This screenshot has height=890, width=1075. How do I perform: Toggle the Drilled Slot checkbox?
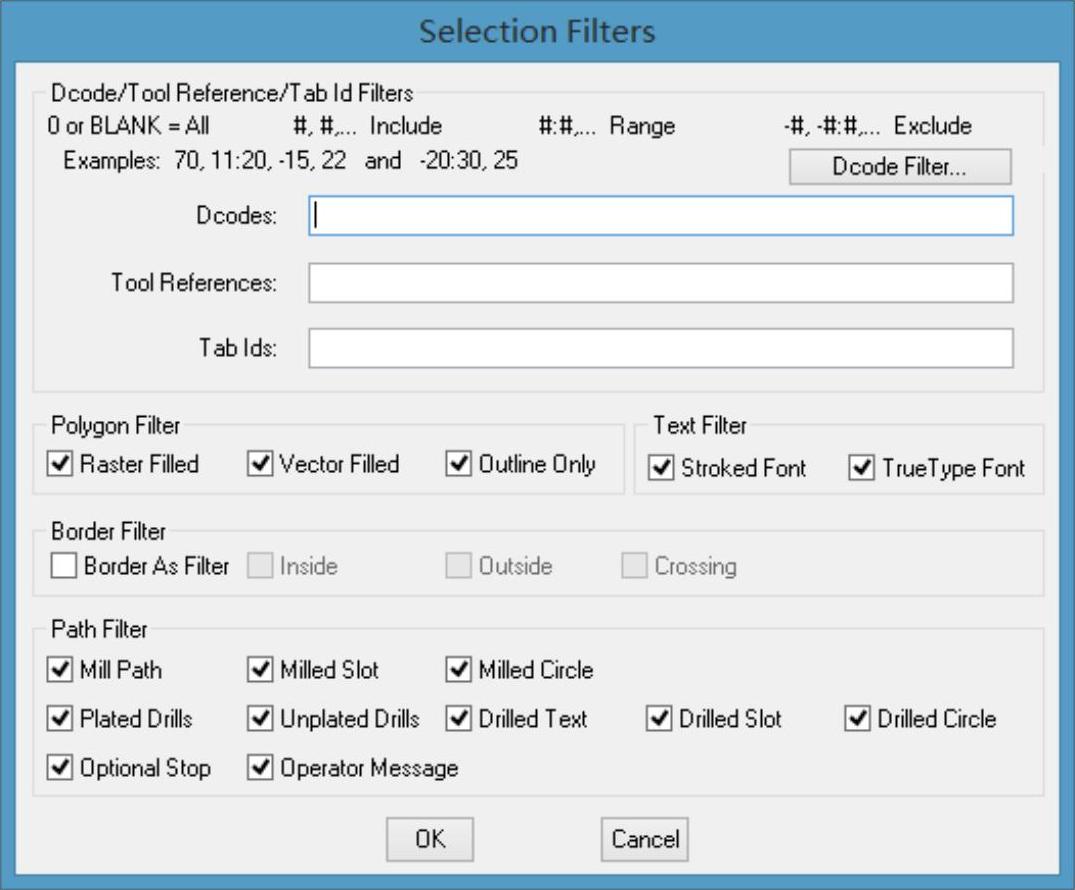(x=660, y=719)
